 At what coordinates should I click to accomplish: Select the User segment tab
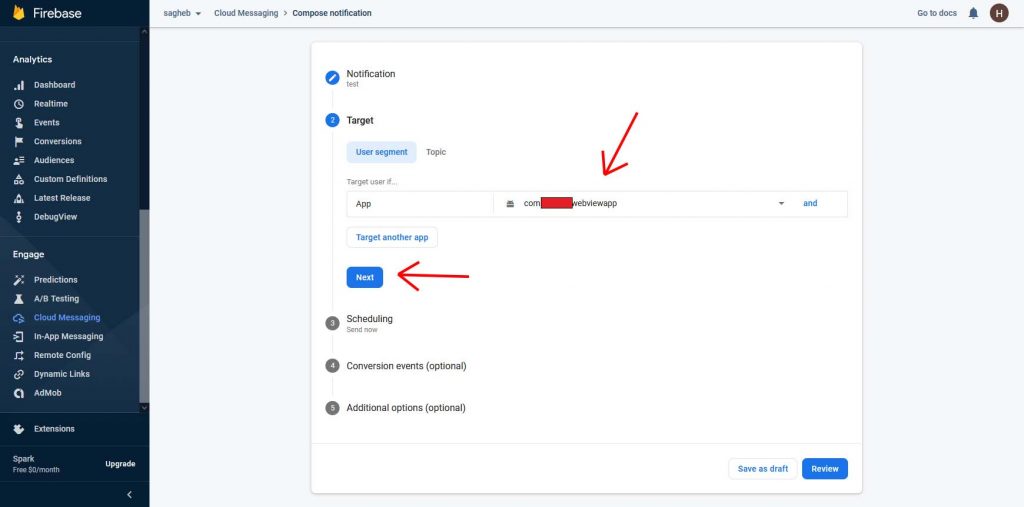tap(381, 152)
